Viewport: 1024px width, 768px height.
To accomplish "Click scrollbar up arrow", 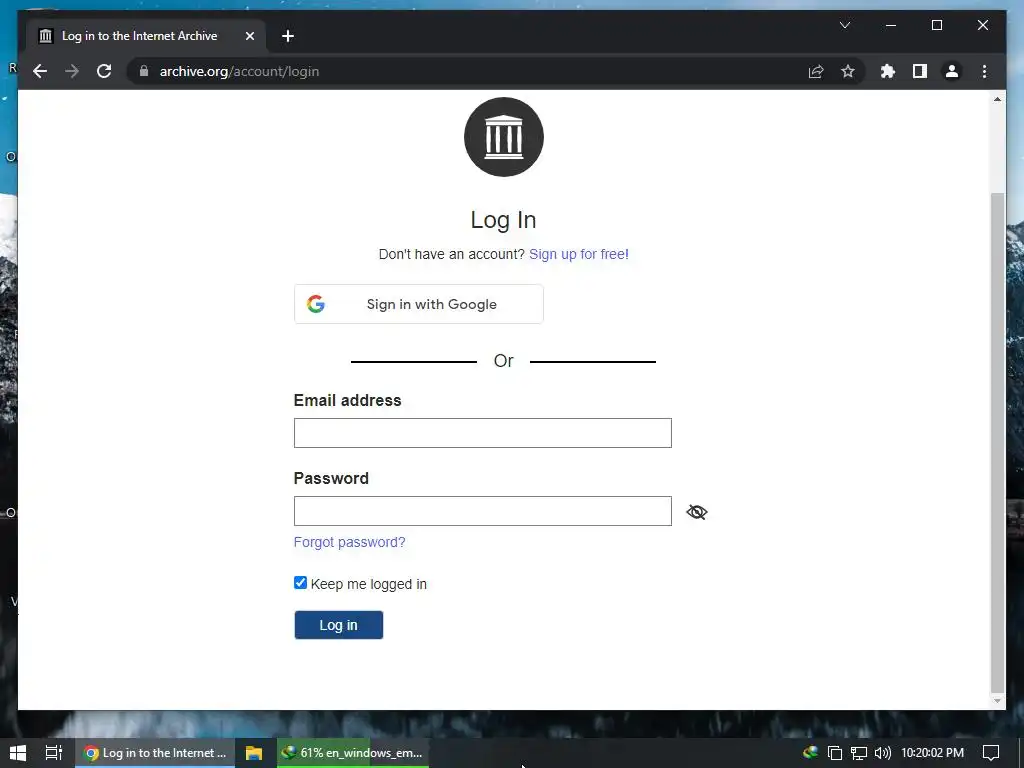I will click(997, 99).
